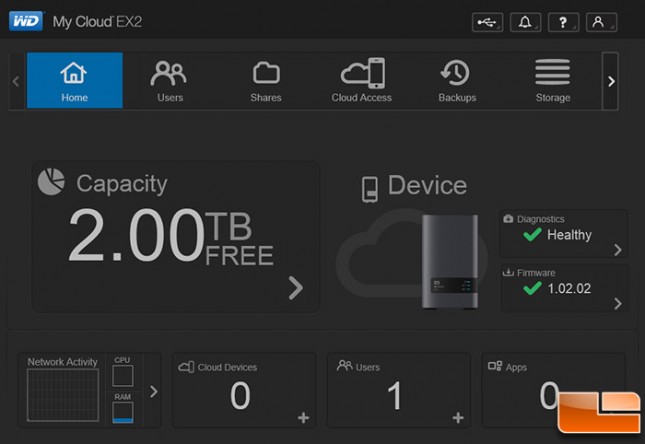The image size is (645, 444).
Task: Open the alerts bell icon
Action: click(525, 22)
